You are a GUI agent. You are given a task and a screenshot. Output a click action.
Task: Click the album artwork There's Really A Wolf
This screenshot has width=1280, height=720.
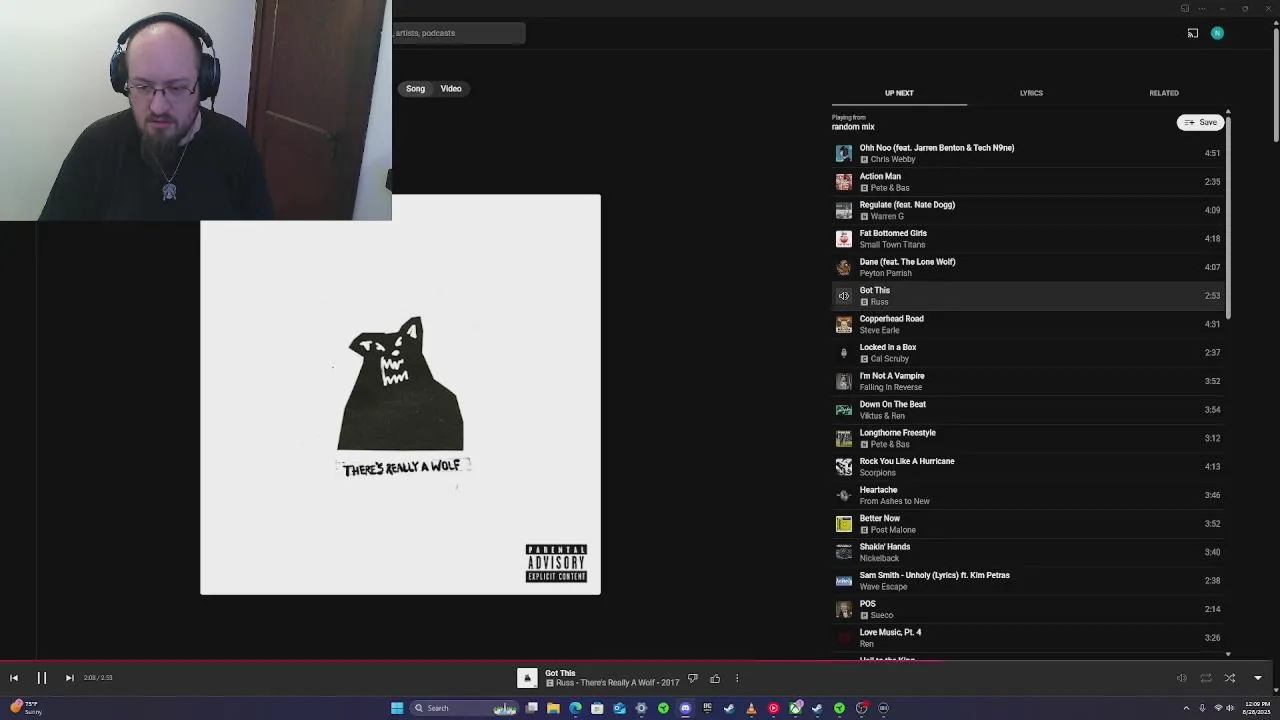point(400,395)
